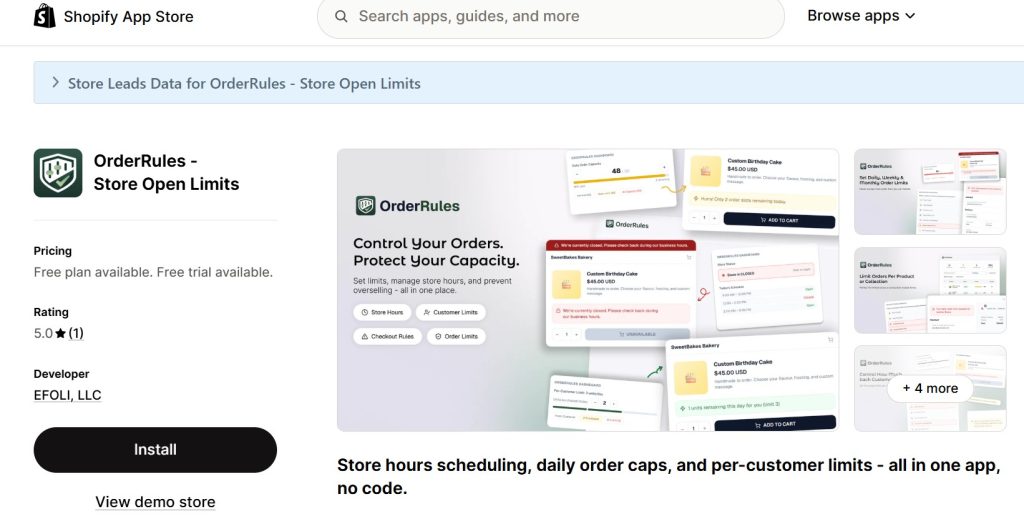The image size is (1024, 519).
Task: Click the OrderRules - Store Open Limits title
Action: click(x=167, y=172)
